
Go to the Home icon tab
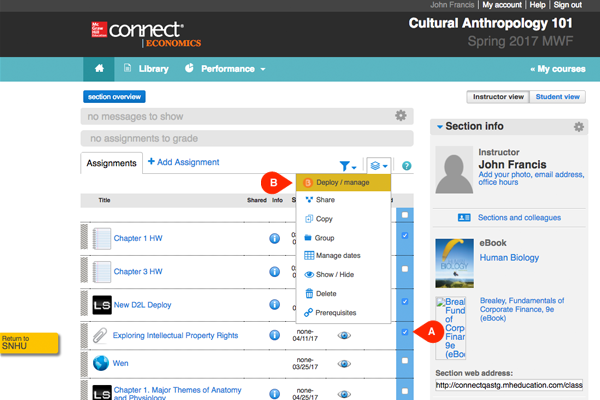tap(99, 69)
